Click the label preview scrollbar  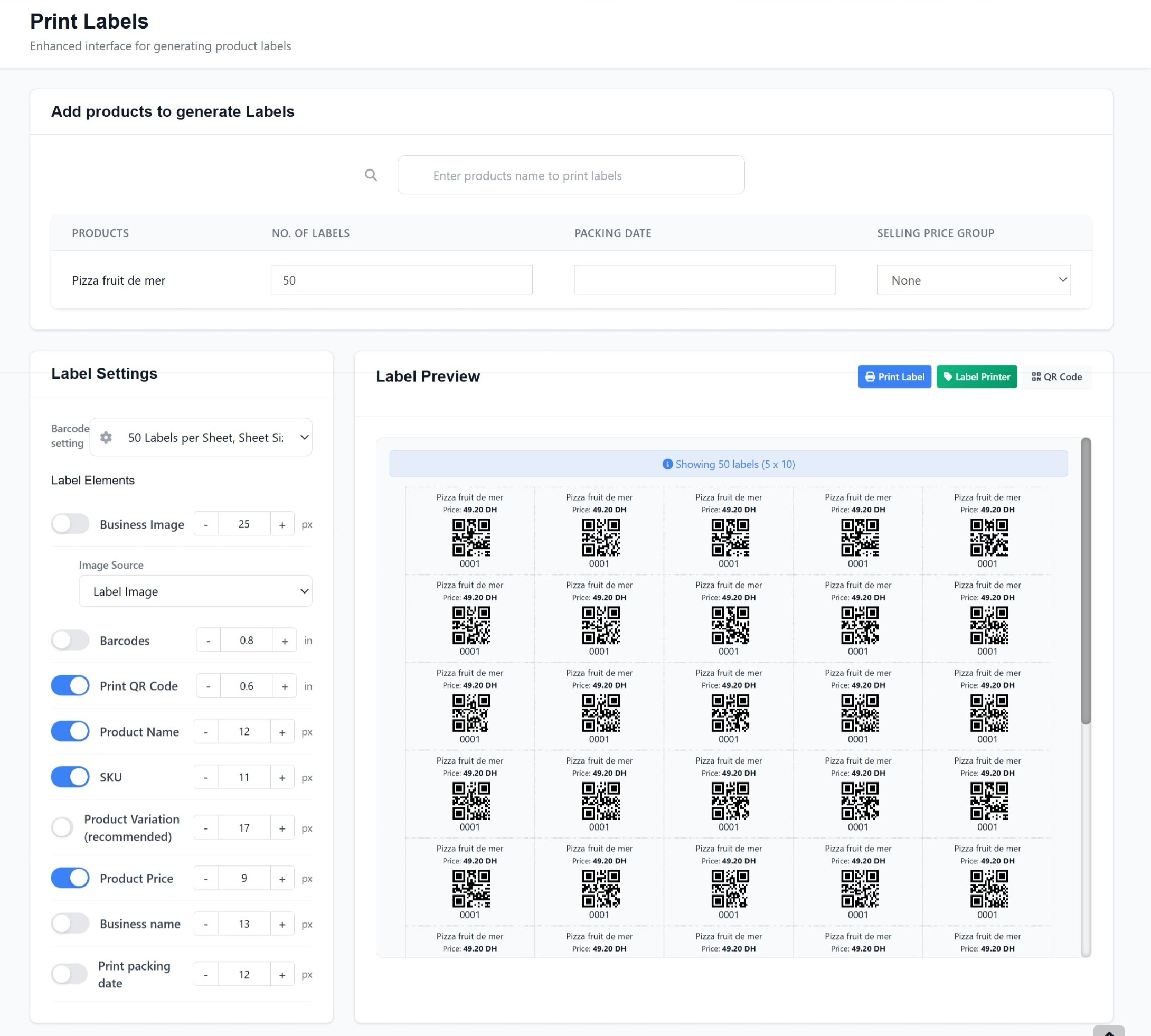tap(1086, 581)
